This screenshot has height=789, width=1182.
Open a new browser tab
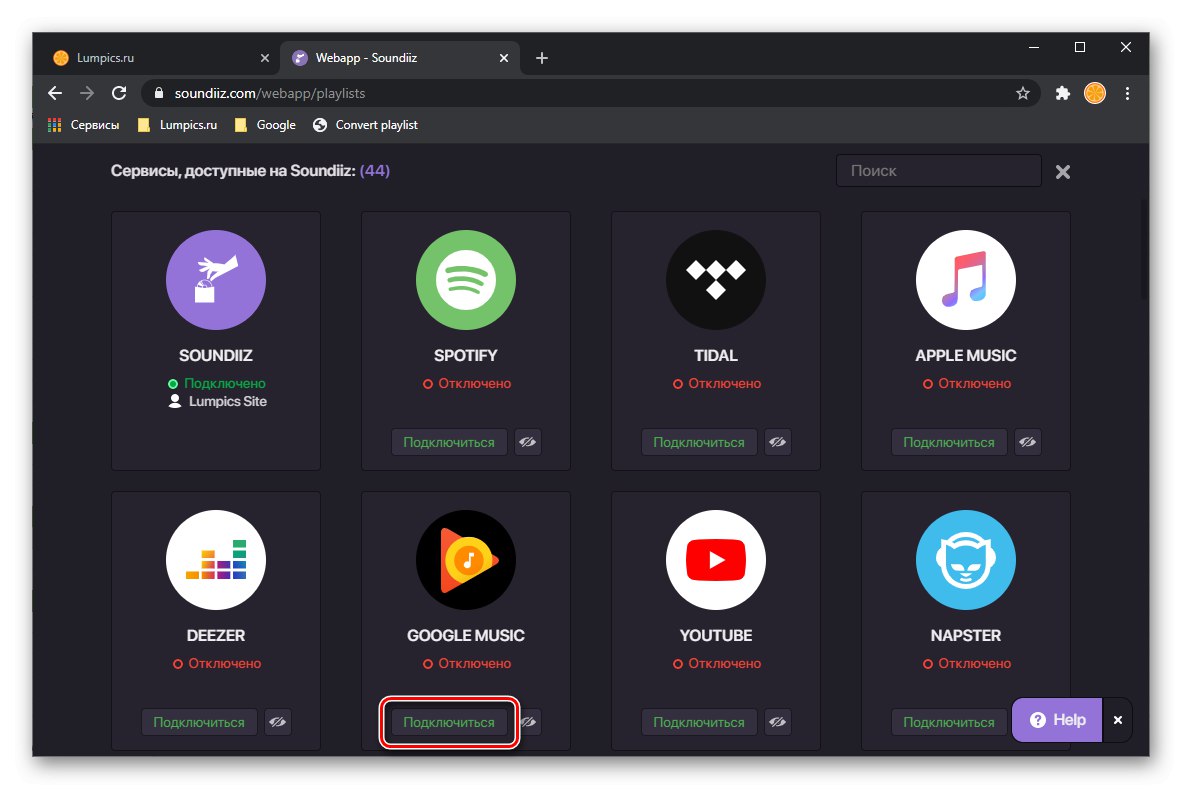pyautogui.click(x=542, y=58)
